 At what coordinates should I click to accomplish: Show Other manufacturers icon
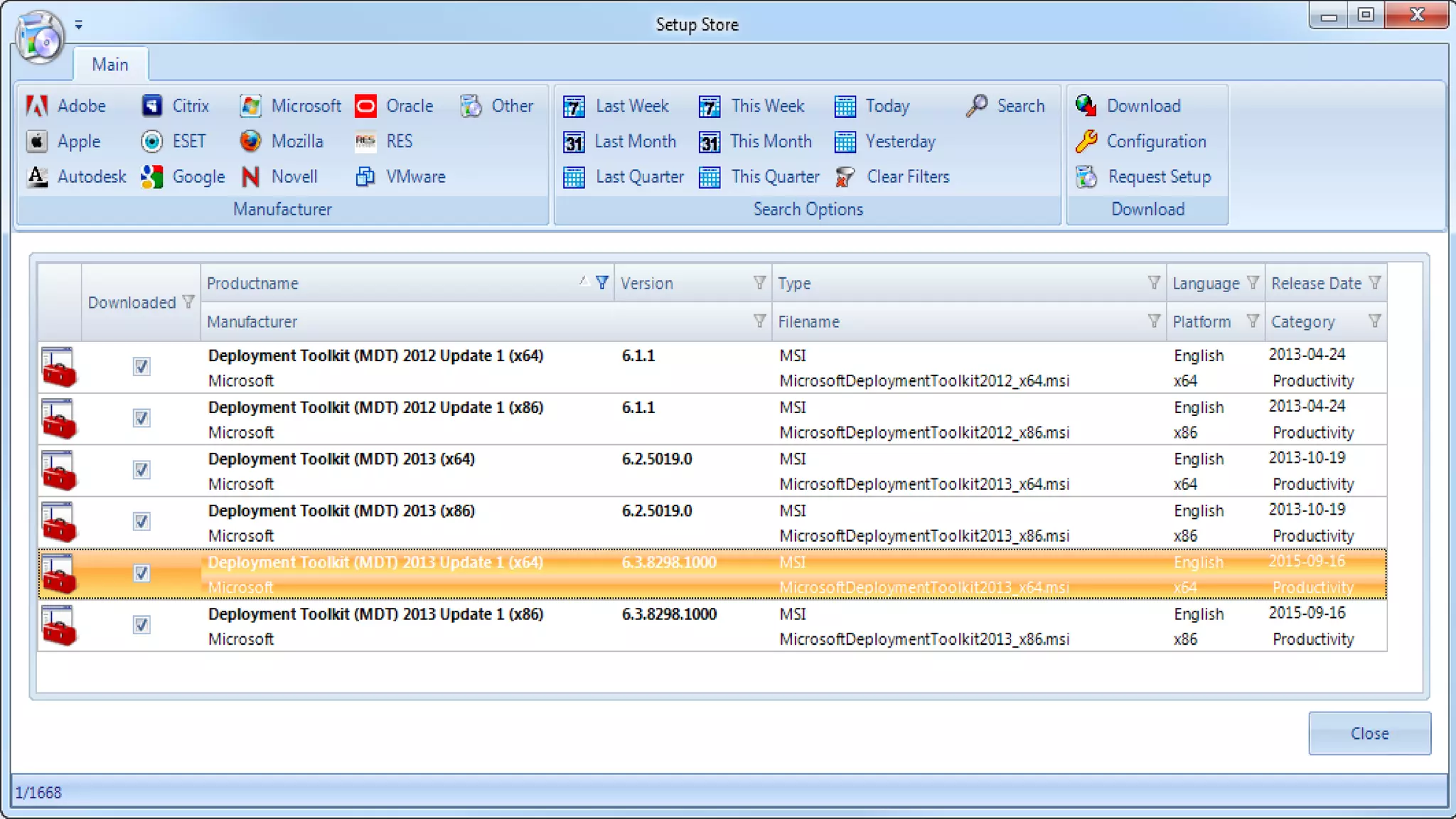(471, 106)
